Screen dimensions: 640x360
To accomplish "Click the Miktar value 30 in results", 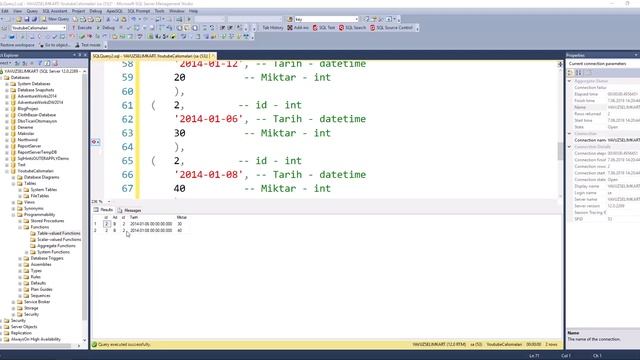I will [180, 224].
